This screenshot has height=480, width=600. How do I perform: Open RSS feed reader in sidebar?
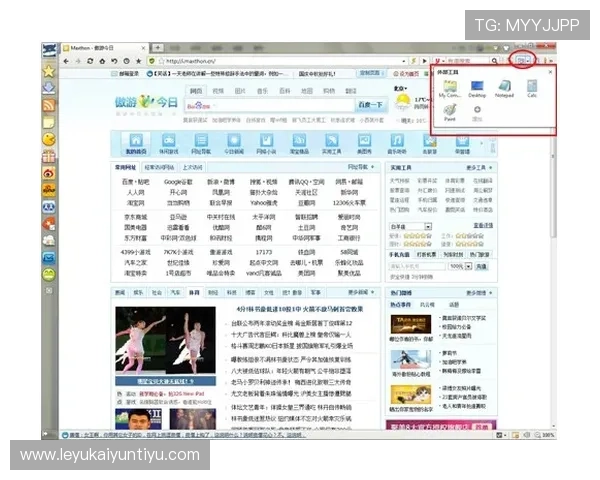click(x=49, y=105)
